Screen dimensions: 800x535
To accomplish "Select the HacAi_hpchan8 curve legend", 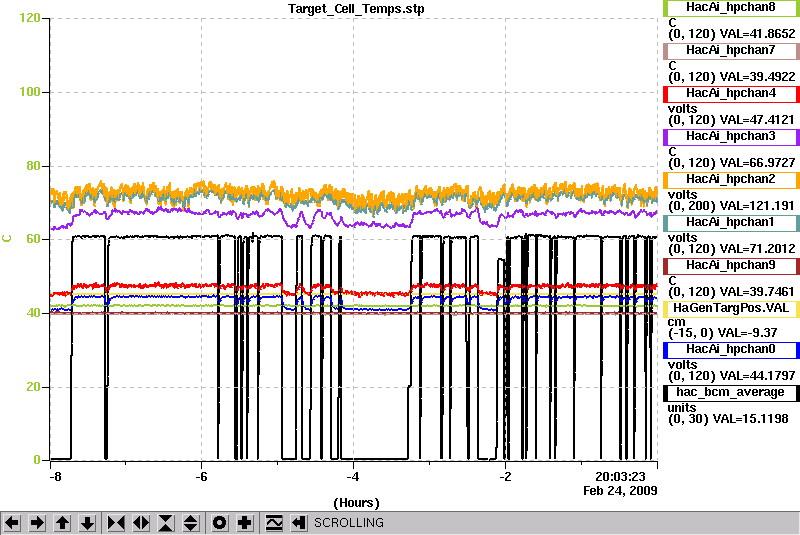I will pyautogui.click(x=731, y=8).
